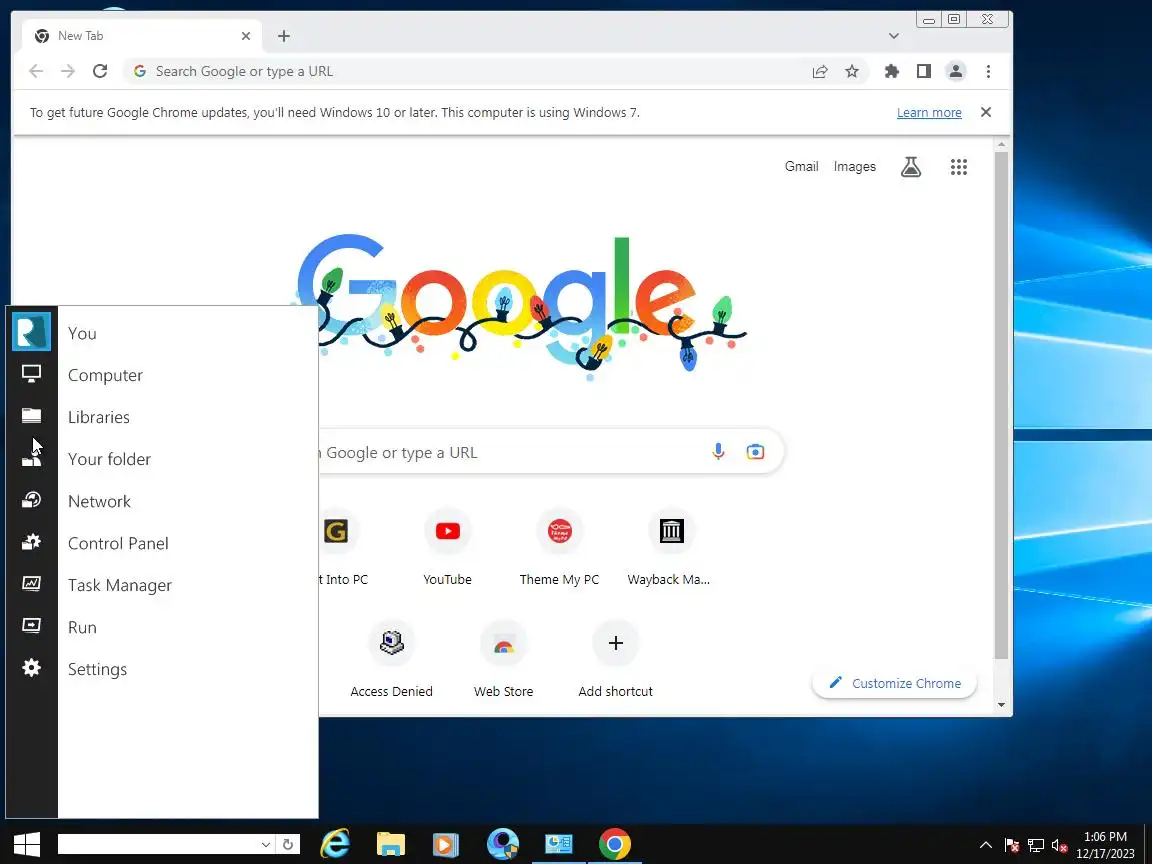Go back with the browser back arrow
Viewport: 1152px width, 864px height.
(36, 71)
